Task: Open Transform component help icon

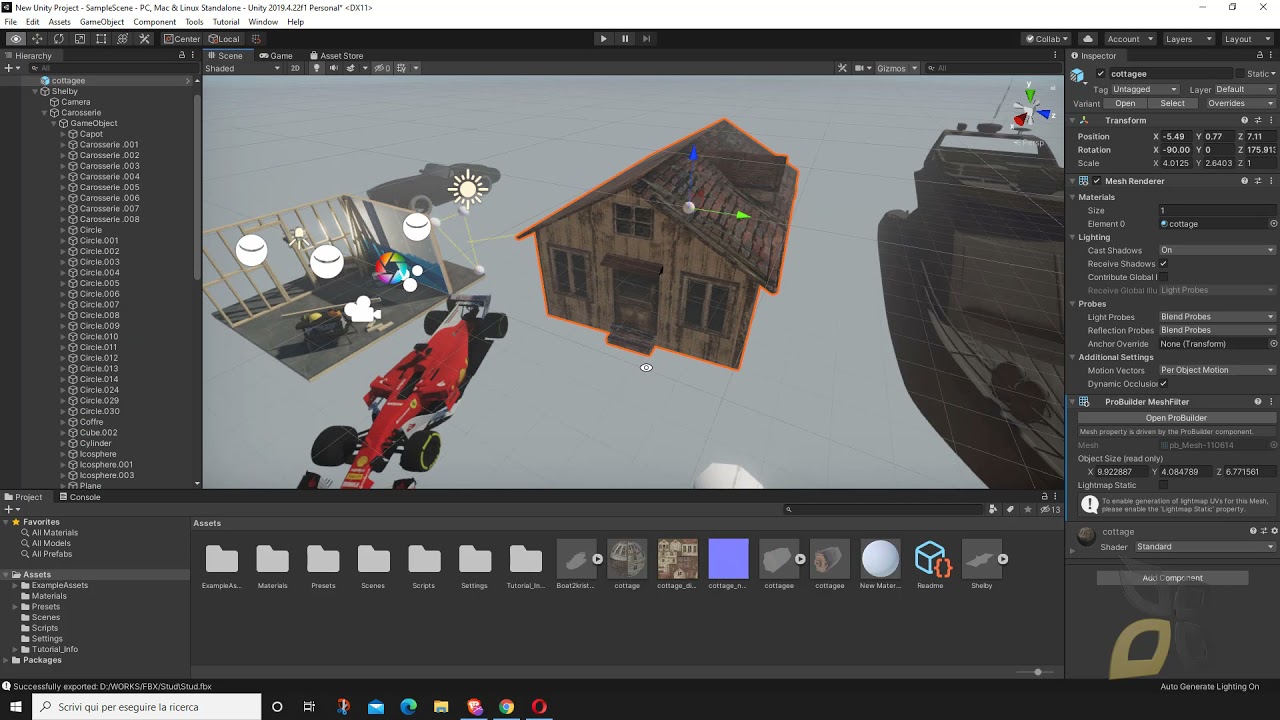Action: pyautogui.click(x=1245, y=120)
